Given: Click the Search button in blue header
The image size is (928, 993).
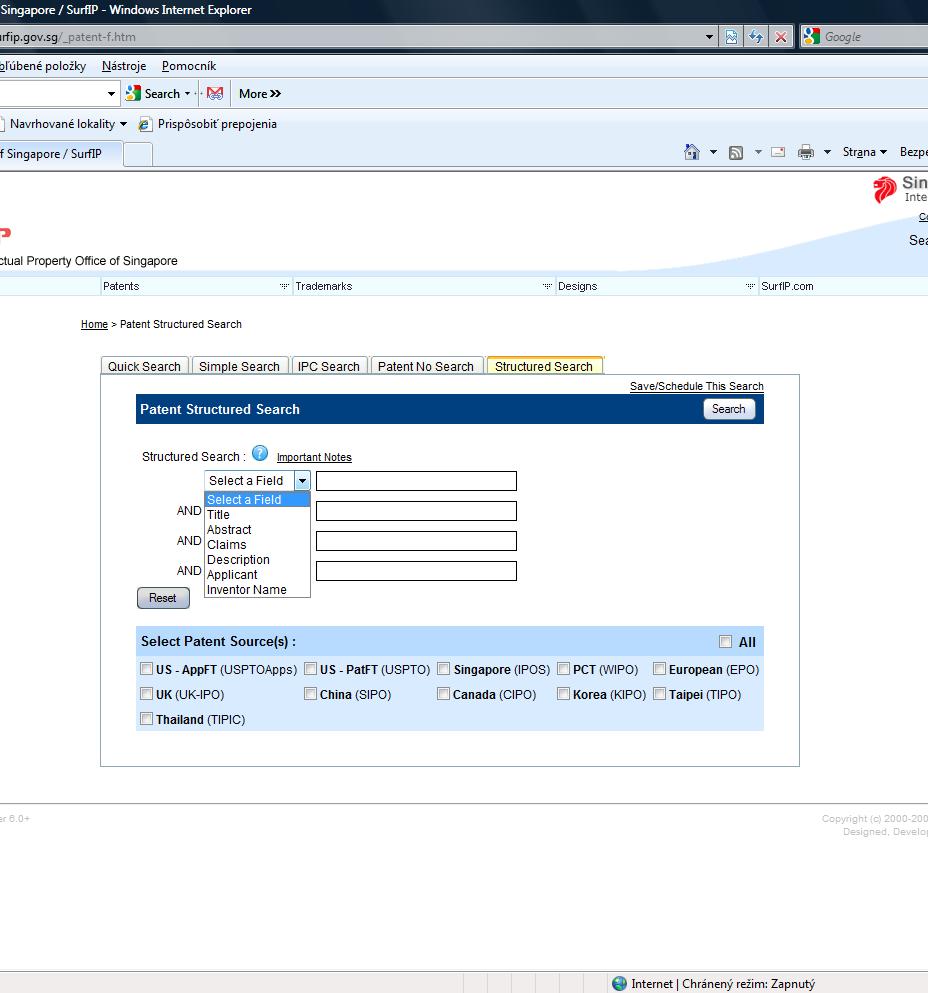Looking at the screenshot, I should point(728,409).
